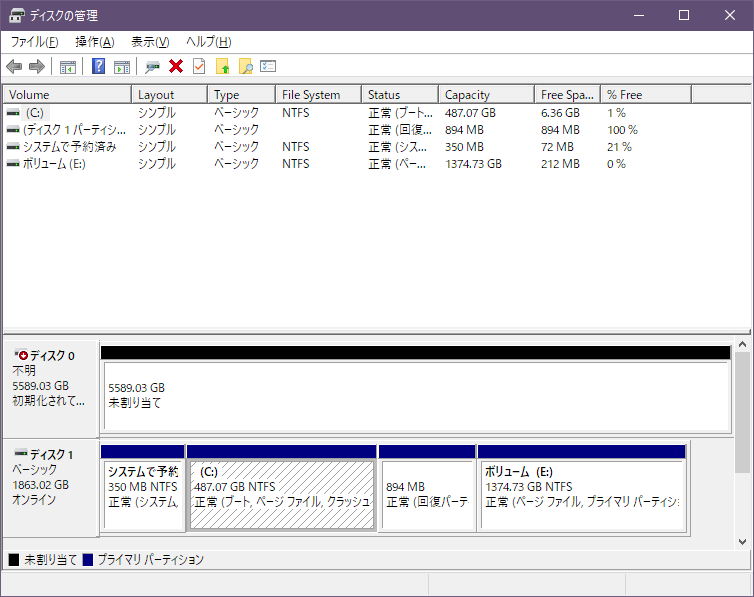Click drive icon of (C:) row
Viewport: 754px width, 597px height.
(13, 112)
